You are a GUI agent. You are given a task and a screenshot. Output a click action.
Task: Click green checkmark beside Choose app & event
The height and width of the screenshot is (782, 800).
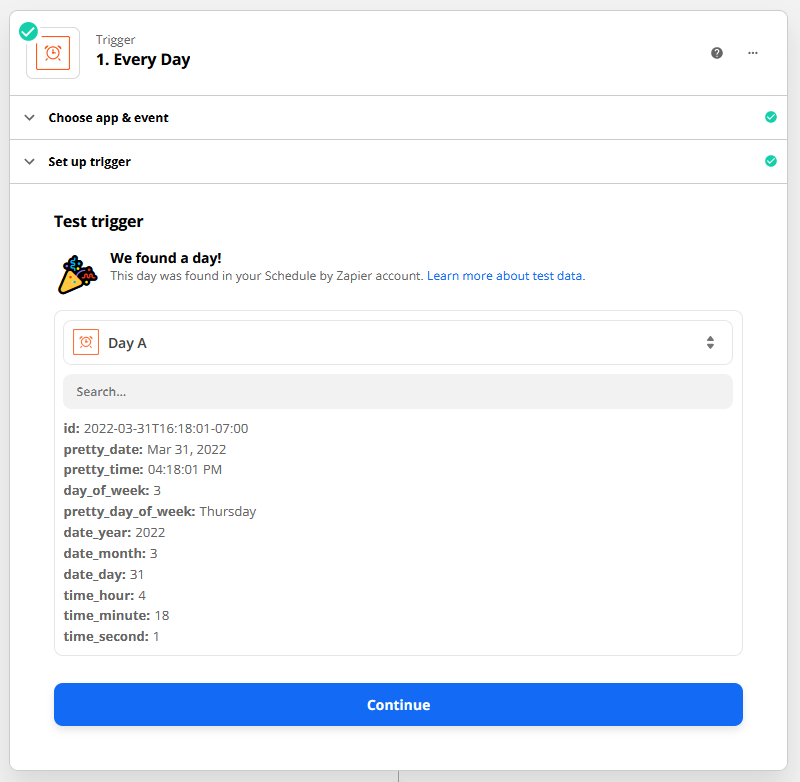[770, 117]
